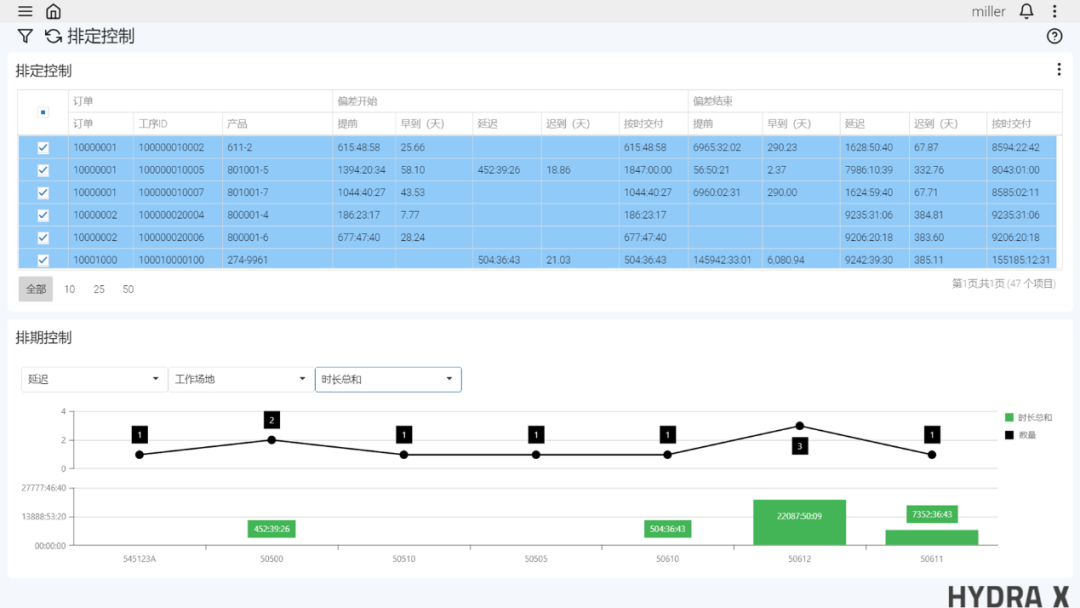Toggle the green 时长总和 legend swatch
Screen dimensions: 1080x608
pos(1009,418)
